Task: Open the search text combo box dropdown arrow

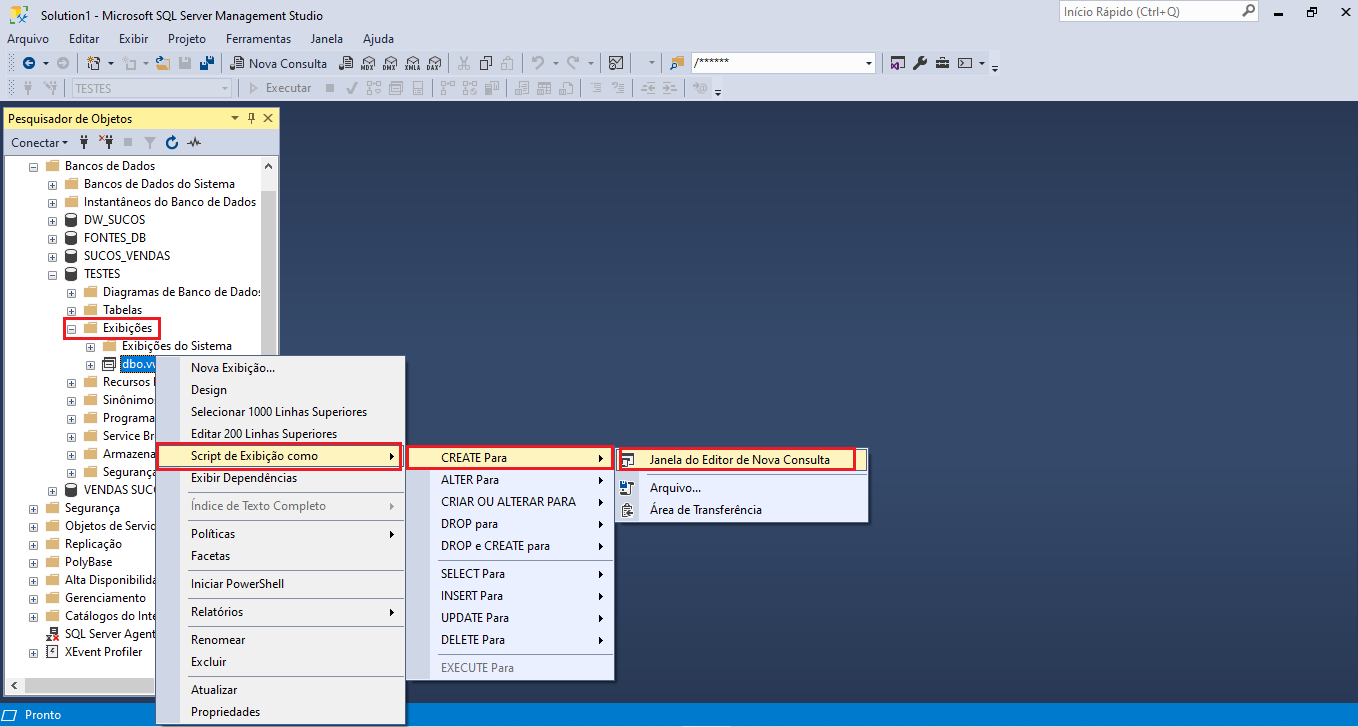Action: click(868, 63)
